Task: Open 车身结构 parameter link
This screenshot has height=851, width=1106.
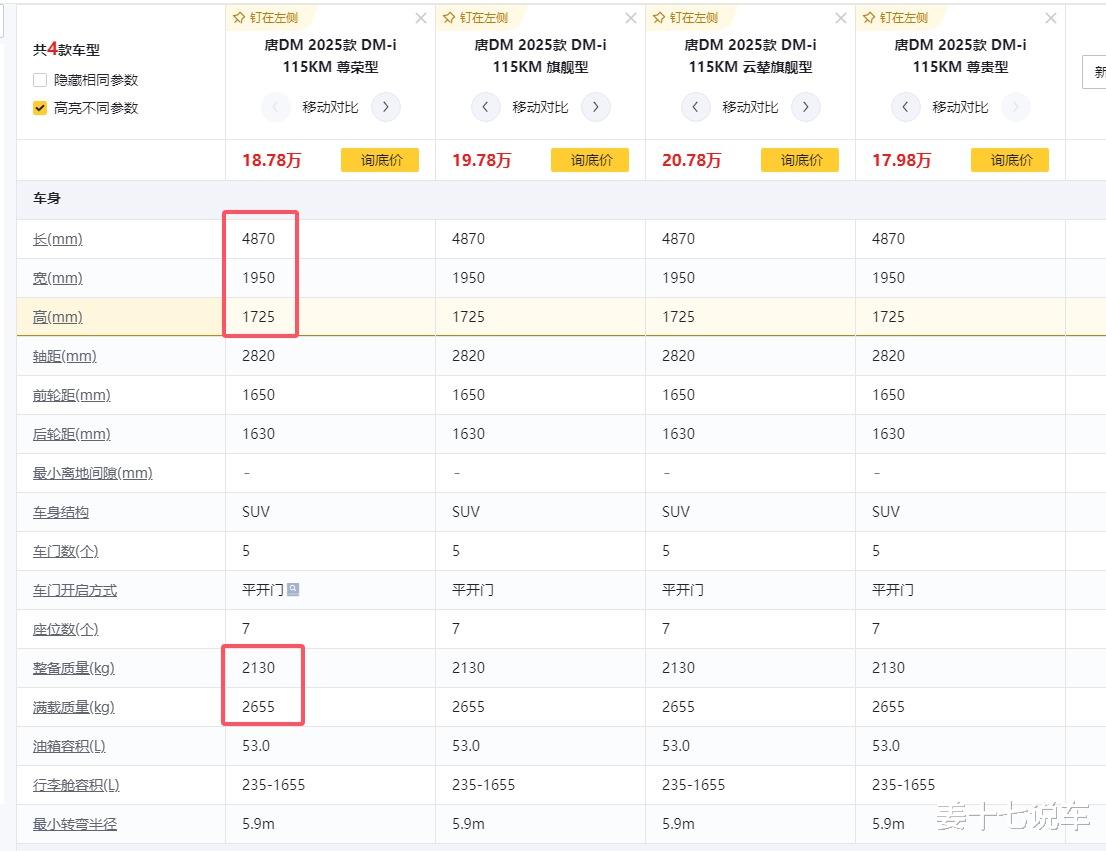Action: tap(61, 512)
